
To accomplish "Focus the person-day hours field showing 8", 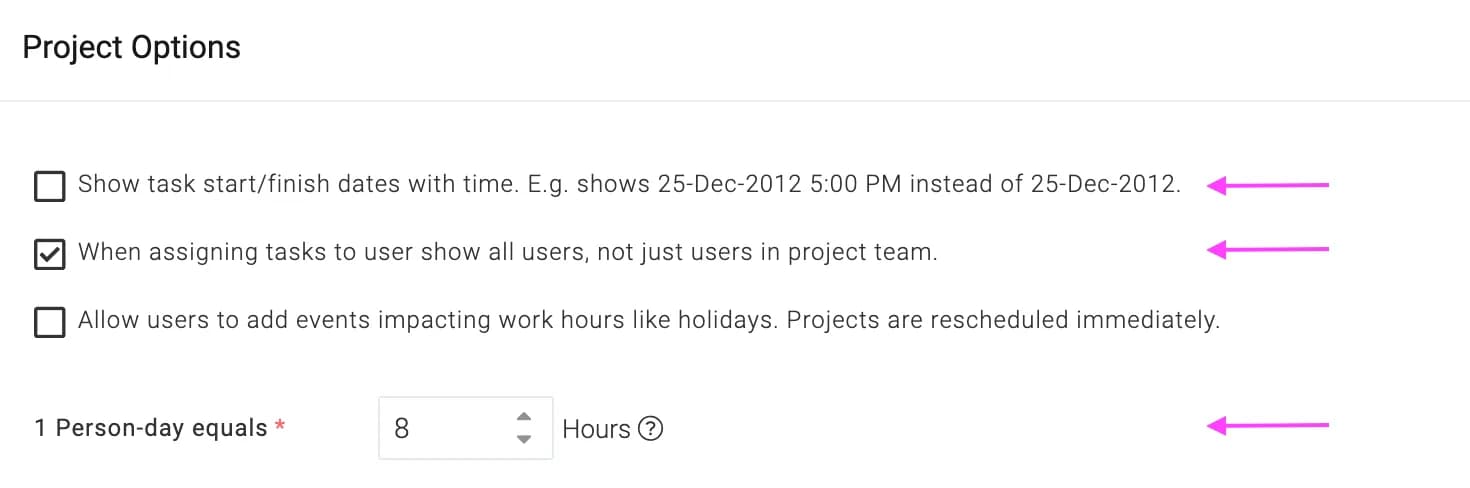I will coord(466,428).
